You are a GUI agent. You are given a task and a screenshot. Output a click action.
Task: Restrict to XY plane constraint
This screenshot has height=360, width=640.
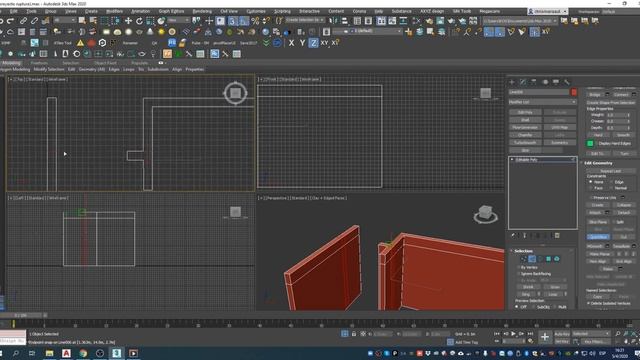pos(324,42)
